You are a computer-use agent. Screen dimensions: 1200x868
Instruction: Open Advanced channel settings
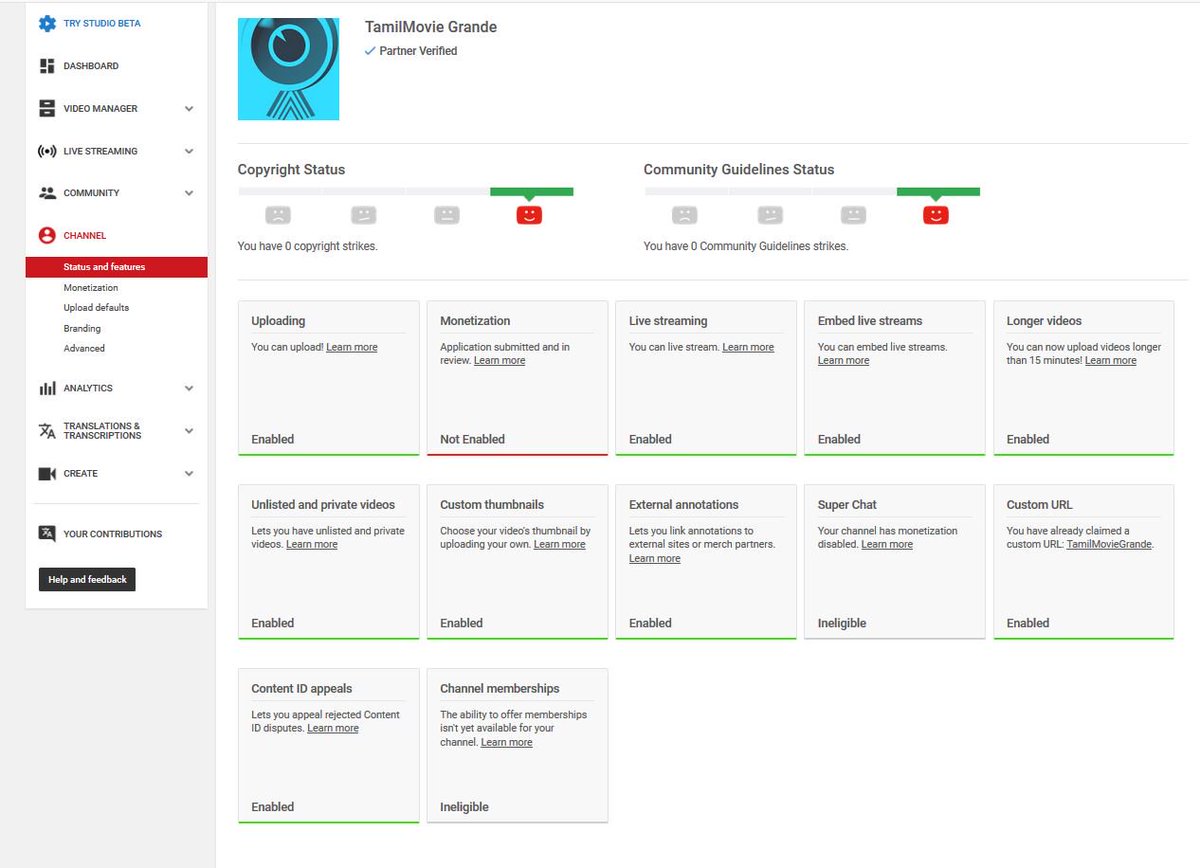click(x=84, y=349)
